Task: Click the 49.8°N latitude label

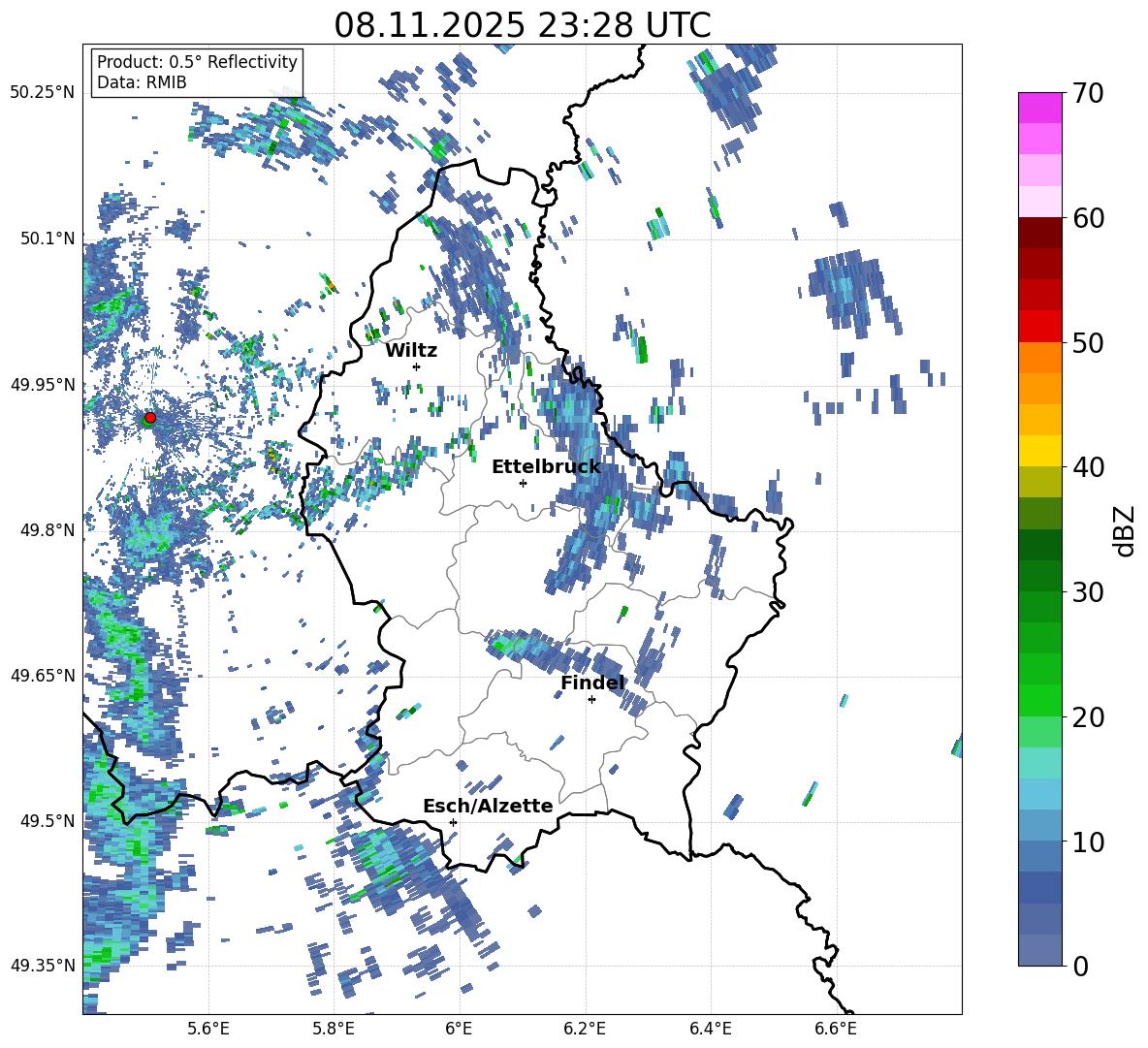Action: click(48, 530)
